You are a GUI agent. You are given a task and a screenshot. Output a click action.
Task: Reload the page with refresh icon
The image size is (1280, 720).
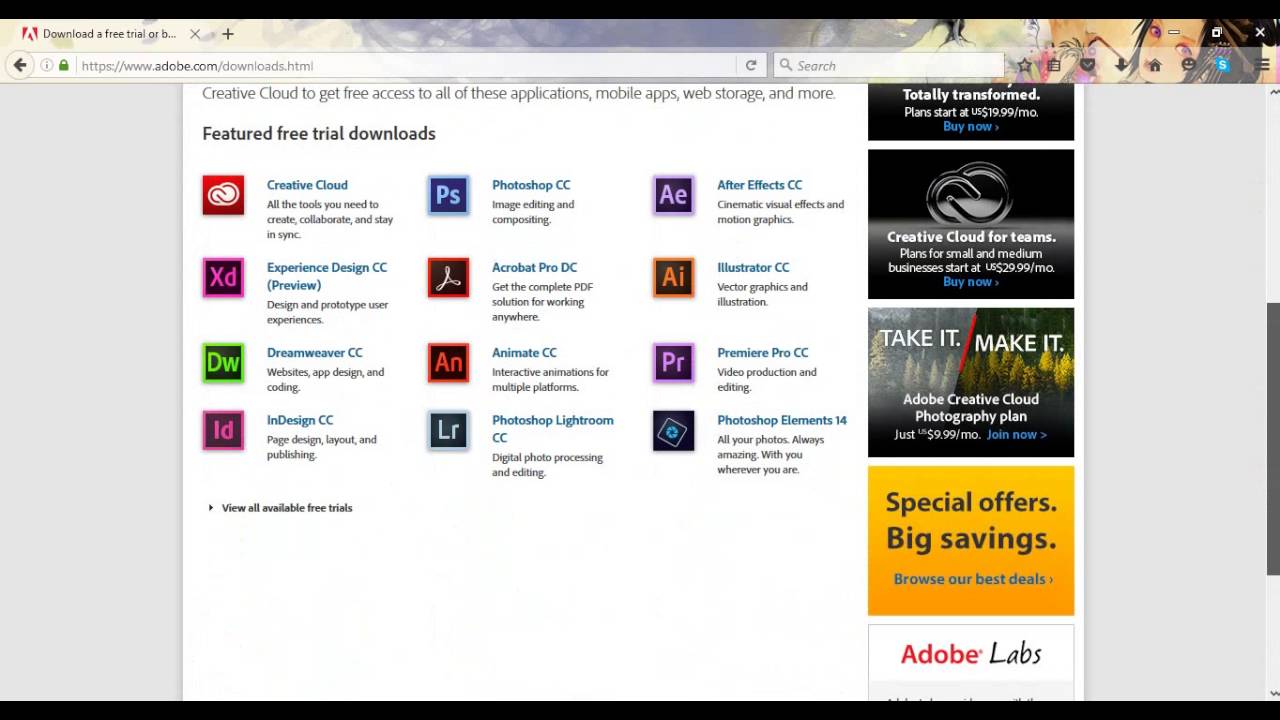tap(751, 65)
